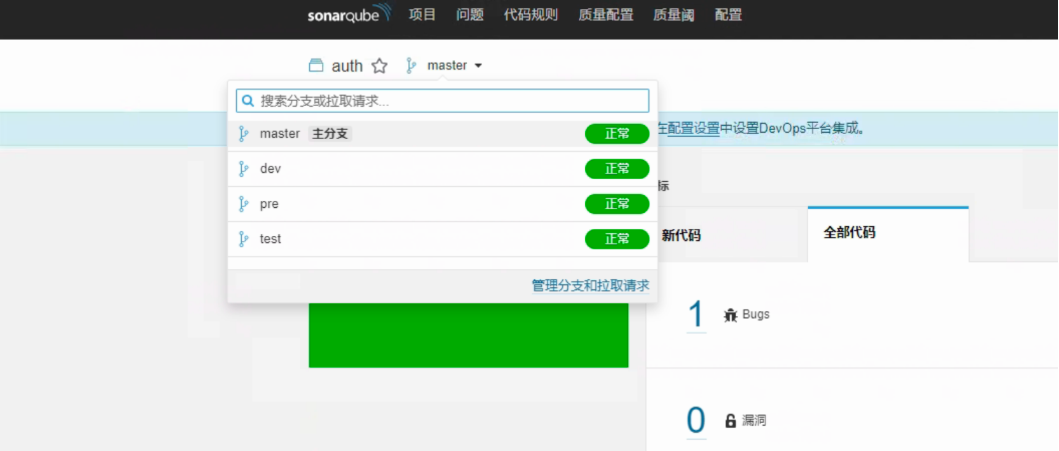Click the 正常 status badge for master

click(x=617, y=134)
